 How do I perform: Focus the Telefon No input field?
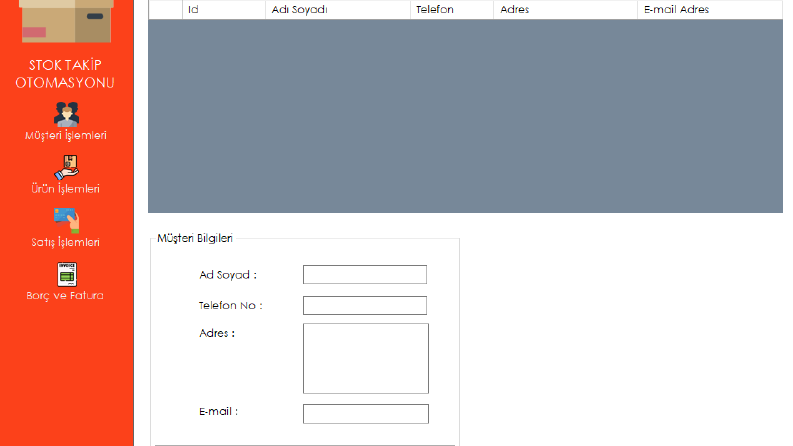[x=365, y=305]
